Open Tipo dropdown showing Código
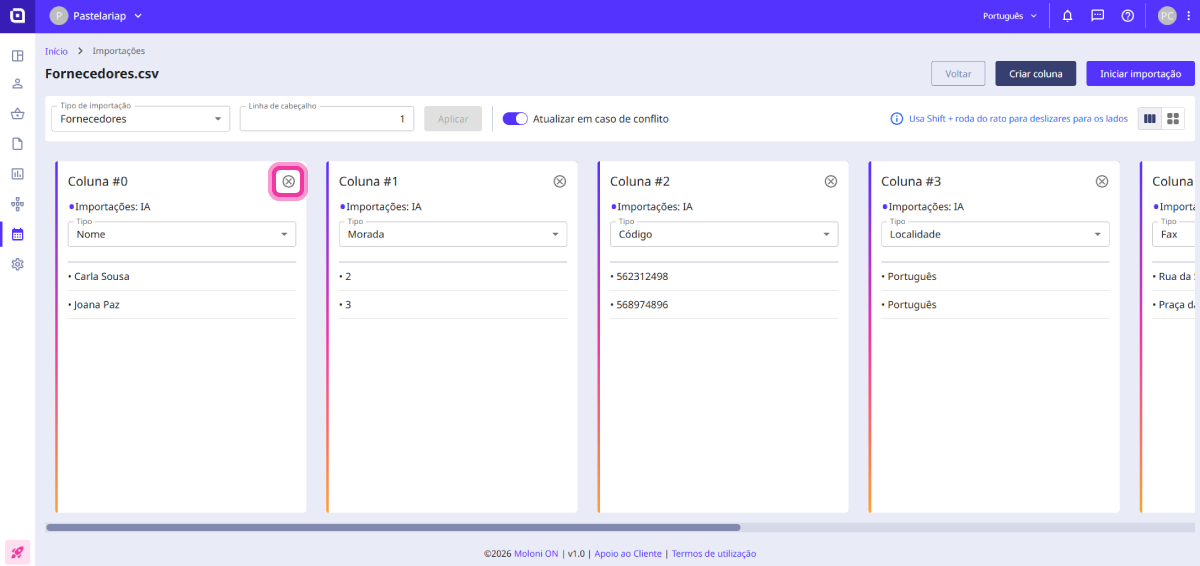The width and height of the screenshot is (1200, 566). click(724, 234)
